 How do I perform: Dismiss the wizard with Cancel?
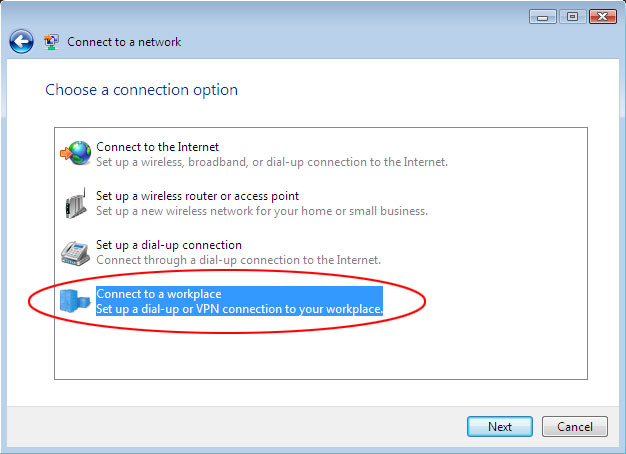574,426
